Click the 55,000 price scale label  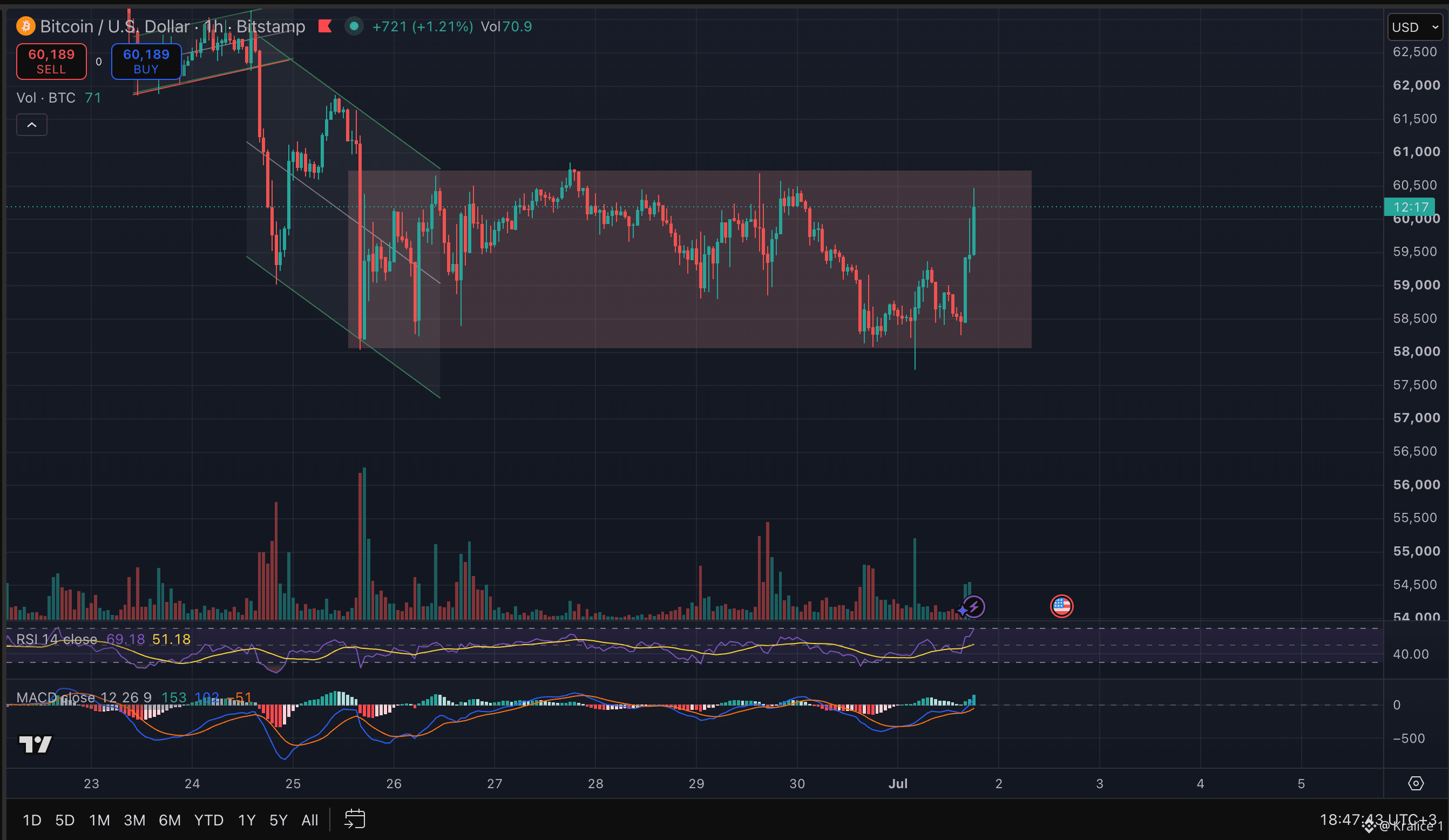(1416, 551)
